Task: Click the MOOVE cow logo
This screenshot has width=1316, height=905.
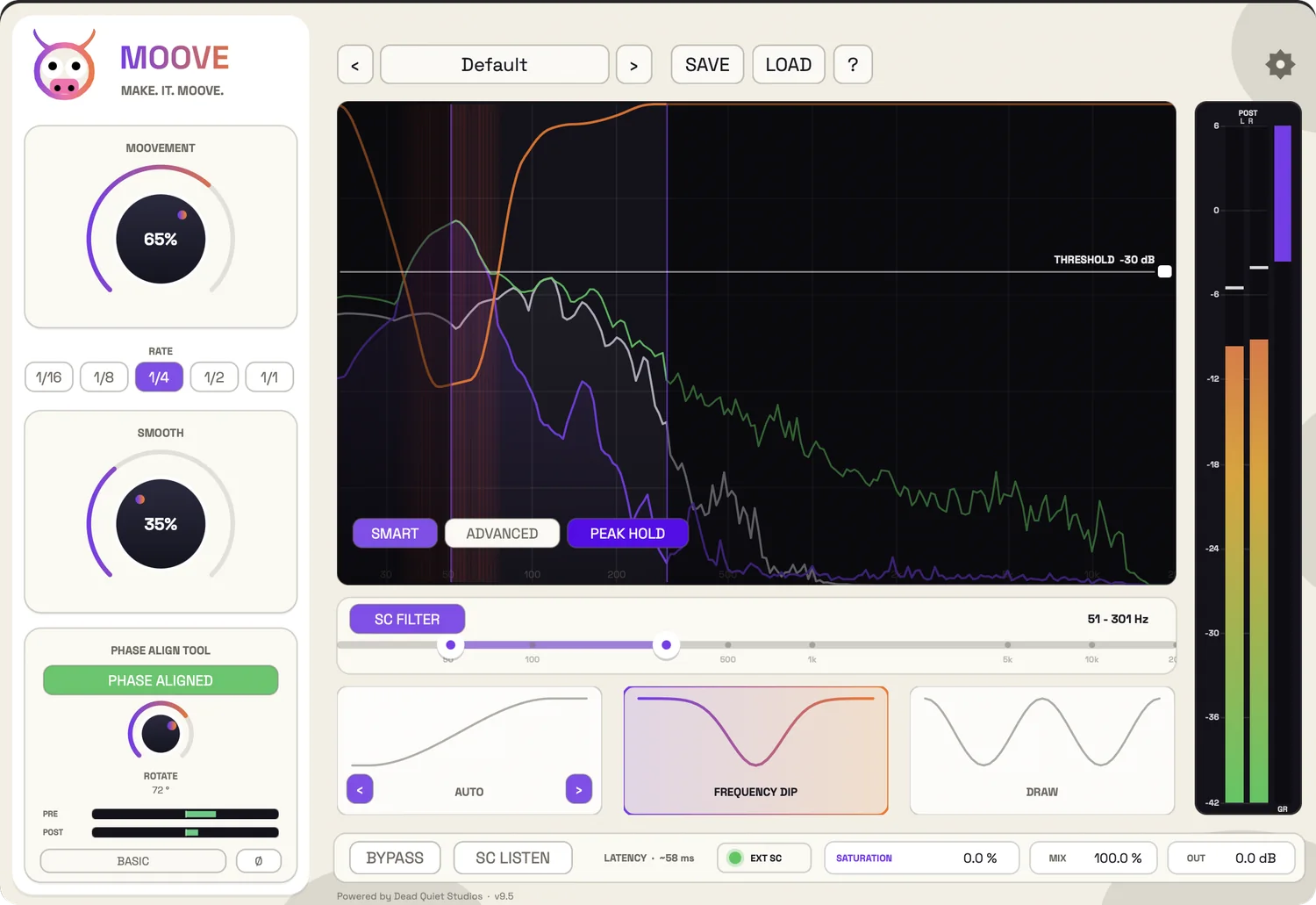Action: 64,65
